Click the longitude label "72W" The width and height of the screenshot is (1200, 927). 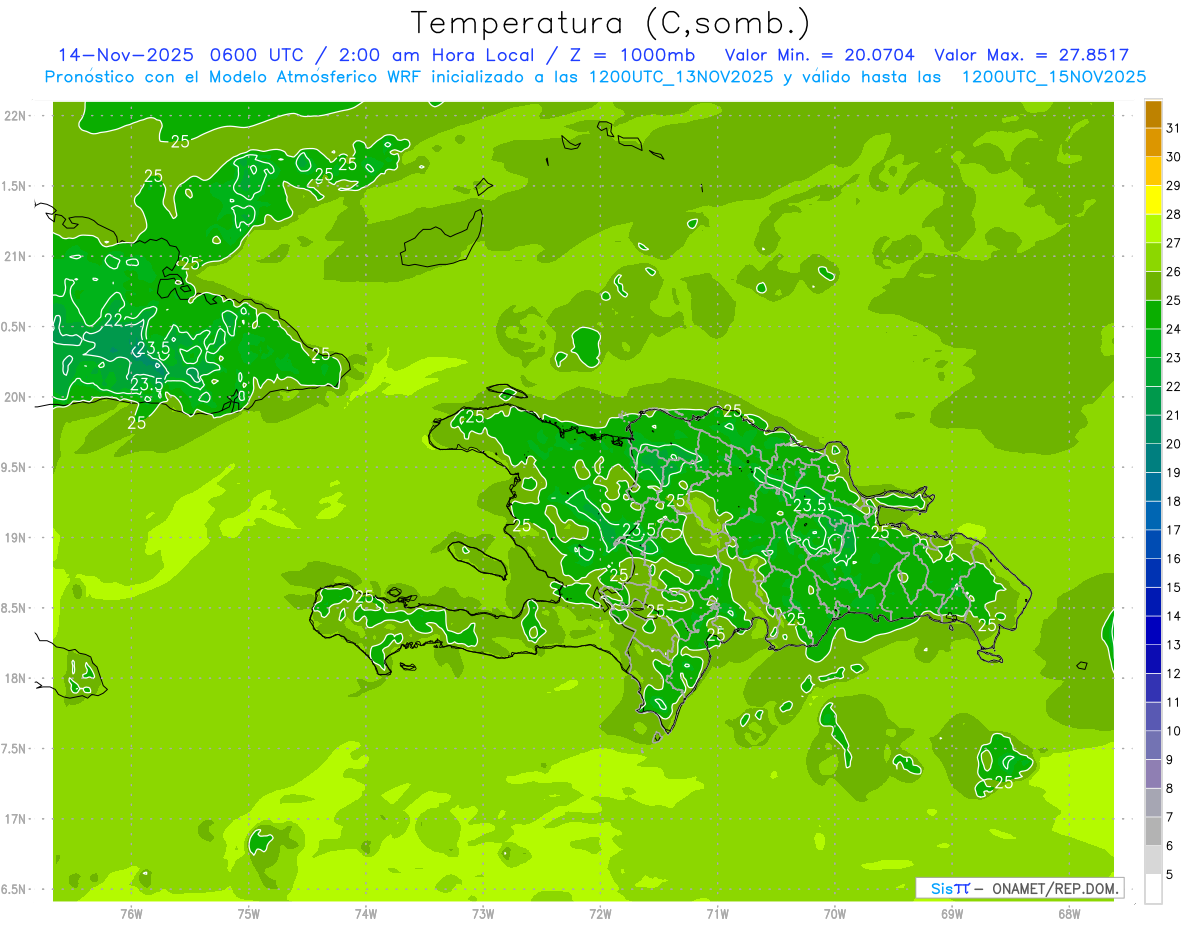click(x=600, y=913)
